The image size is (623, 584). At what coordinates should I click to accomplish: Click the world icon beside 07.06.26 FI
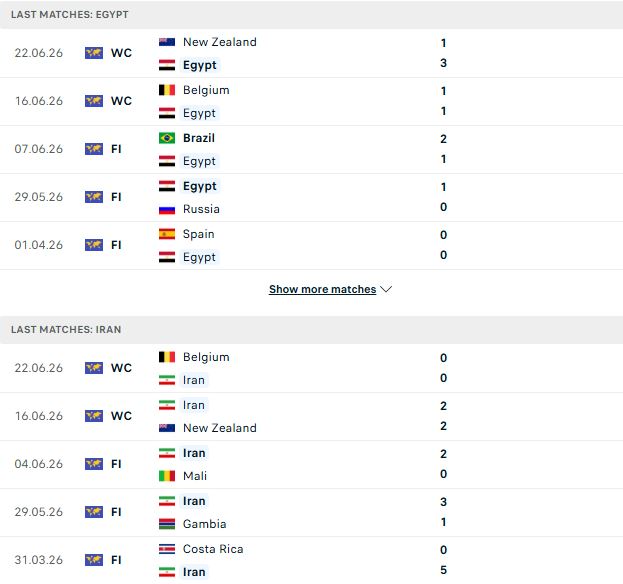[94, 149]
